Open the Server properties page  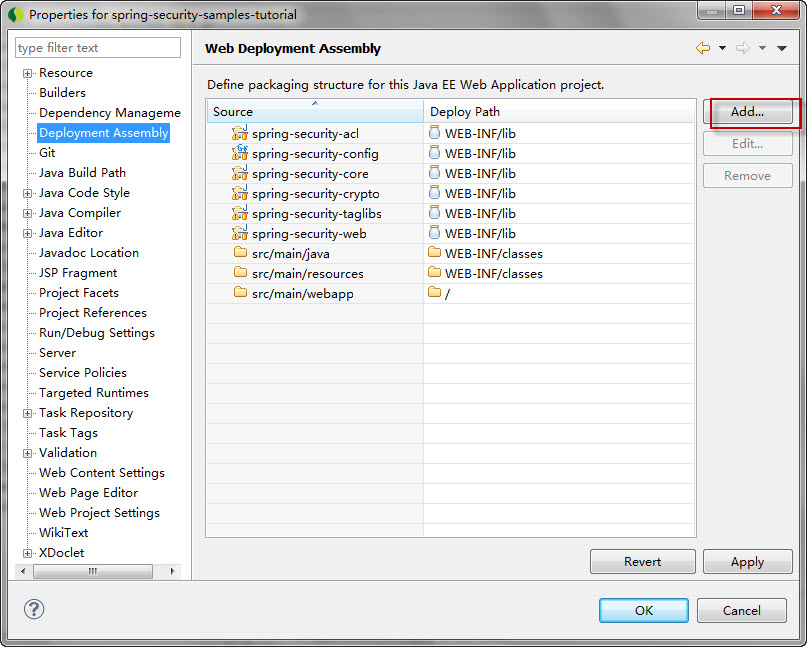(57, 353)
